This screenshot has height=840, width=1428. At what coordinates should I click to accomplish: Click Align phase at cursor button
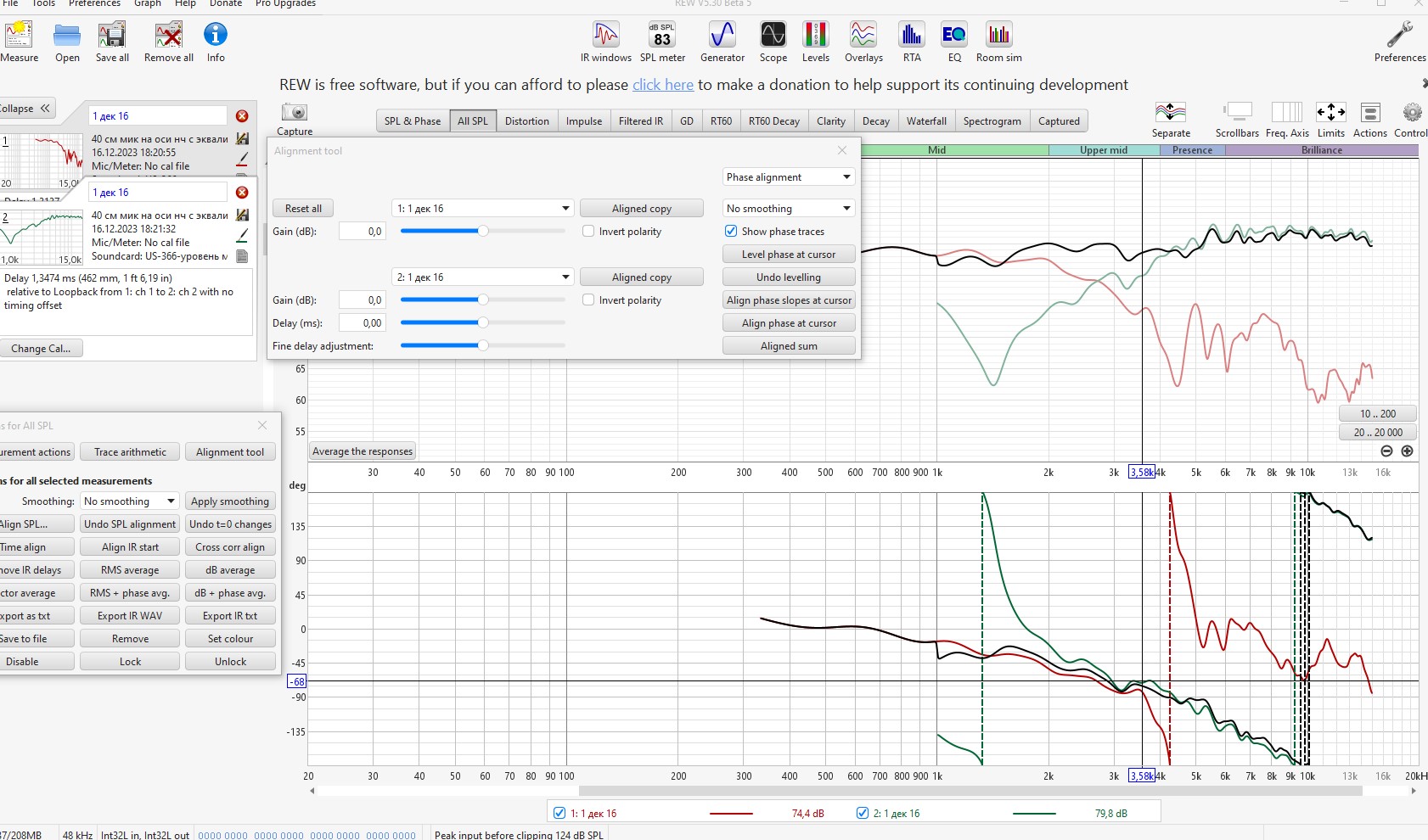(789, 323)
